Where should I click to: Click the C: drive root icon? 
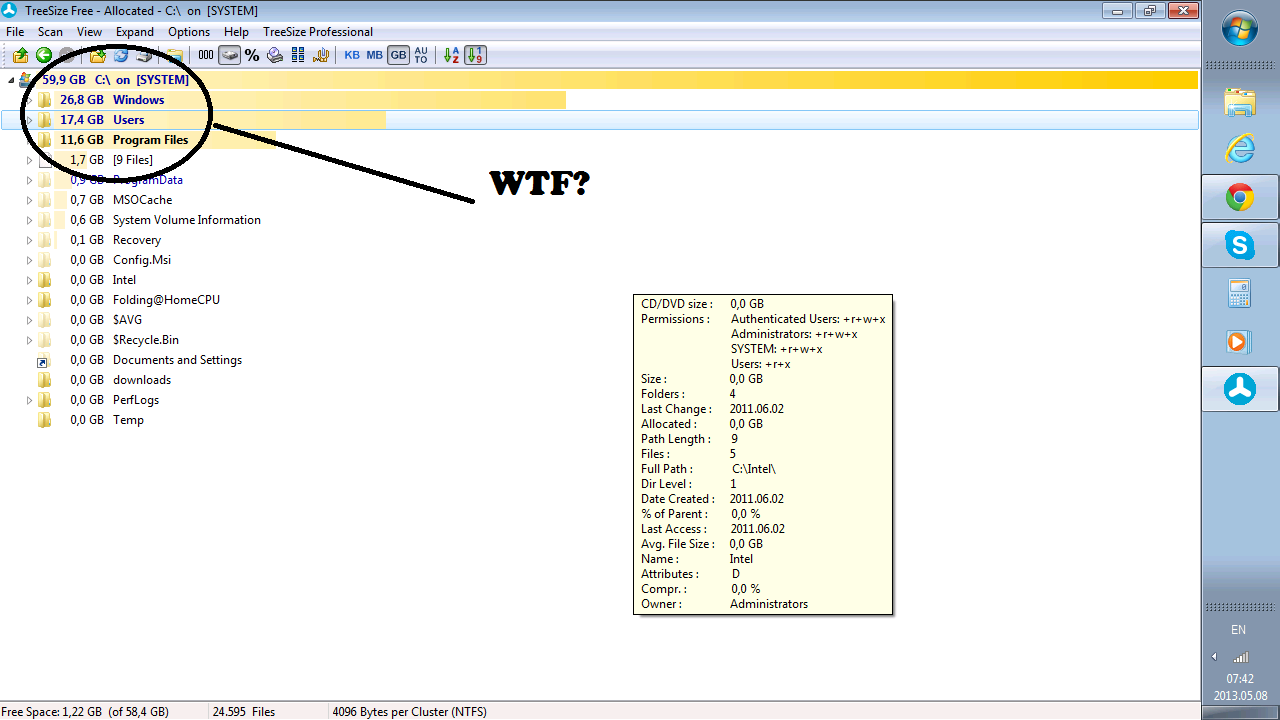[x=26, y=80]
